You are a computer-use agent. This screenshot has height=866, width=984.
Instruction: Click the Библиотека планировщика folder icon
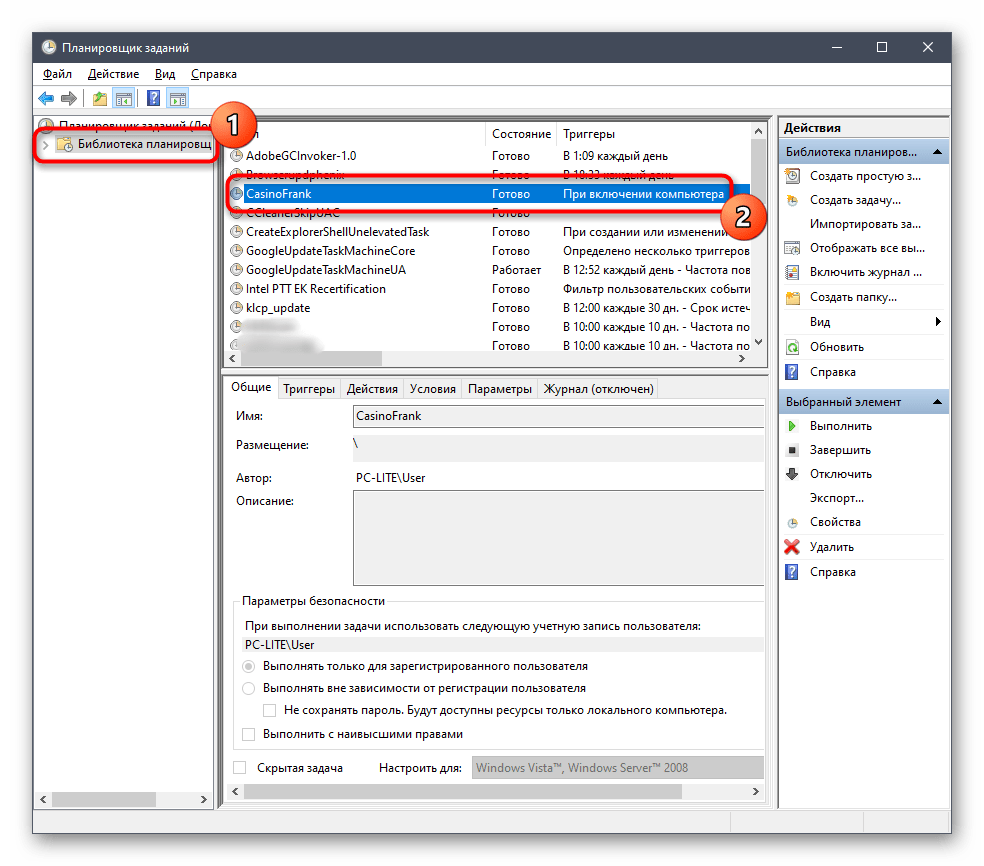point(65,144)
